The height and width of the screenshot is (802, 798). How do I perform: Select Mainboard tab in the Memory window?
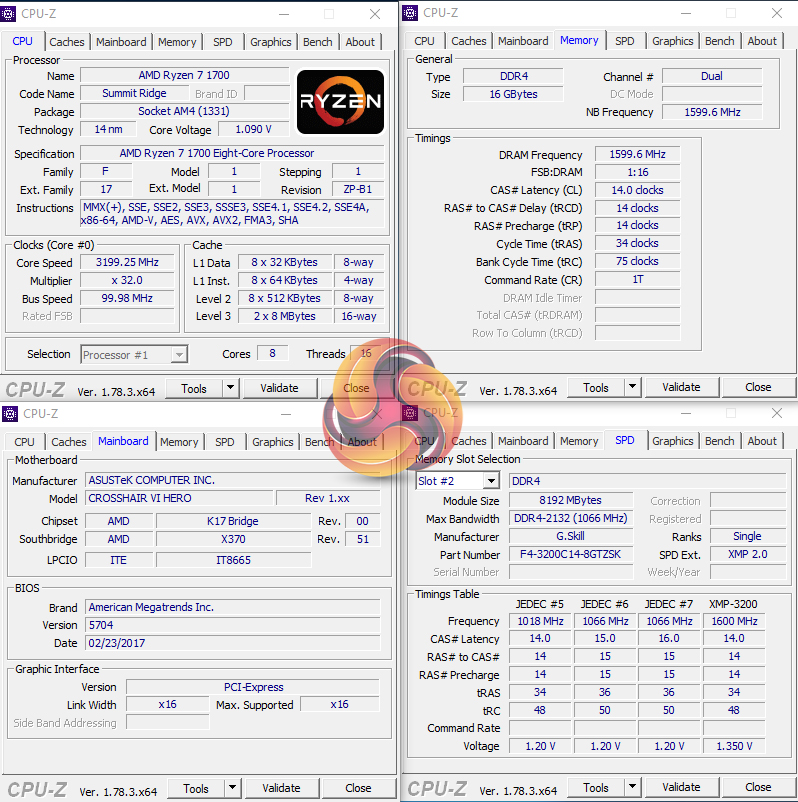click(x=523, y=41)
